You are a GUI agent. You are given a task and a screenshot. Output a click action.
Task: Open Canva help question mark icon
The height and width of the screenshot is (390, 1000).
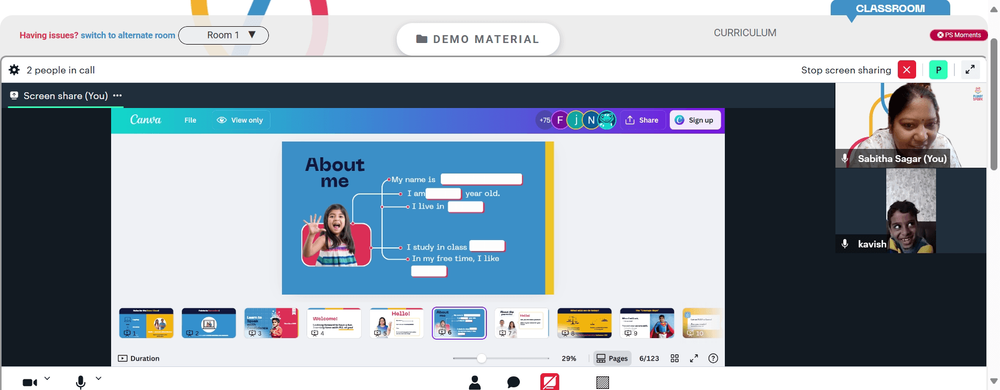tap(713, 359)
